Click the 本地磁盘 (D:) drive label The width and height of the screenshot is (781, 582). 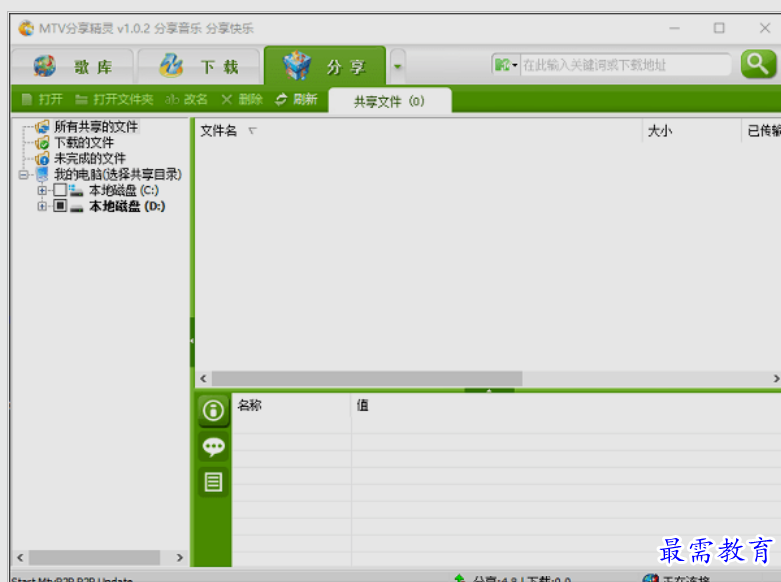pos(127,206)
